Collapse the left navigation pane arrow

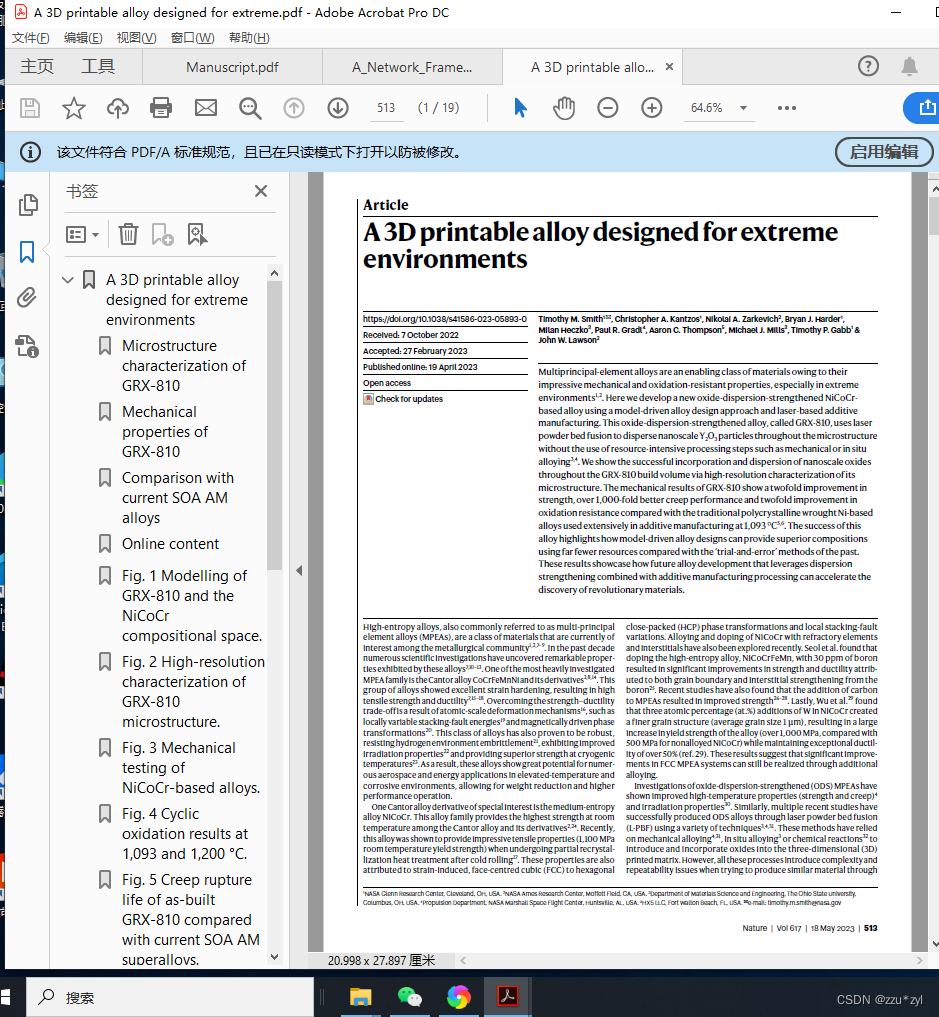[x=299, y=571]
